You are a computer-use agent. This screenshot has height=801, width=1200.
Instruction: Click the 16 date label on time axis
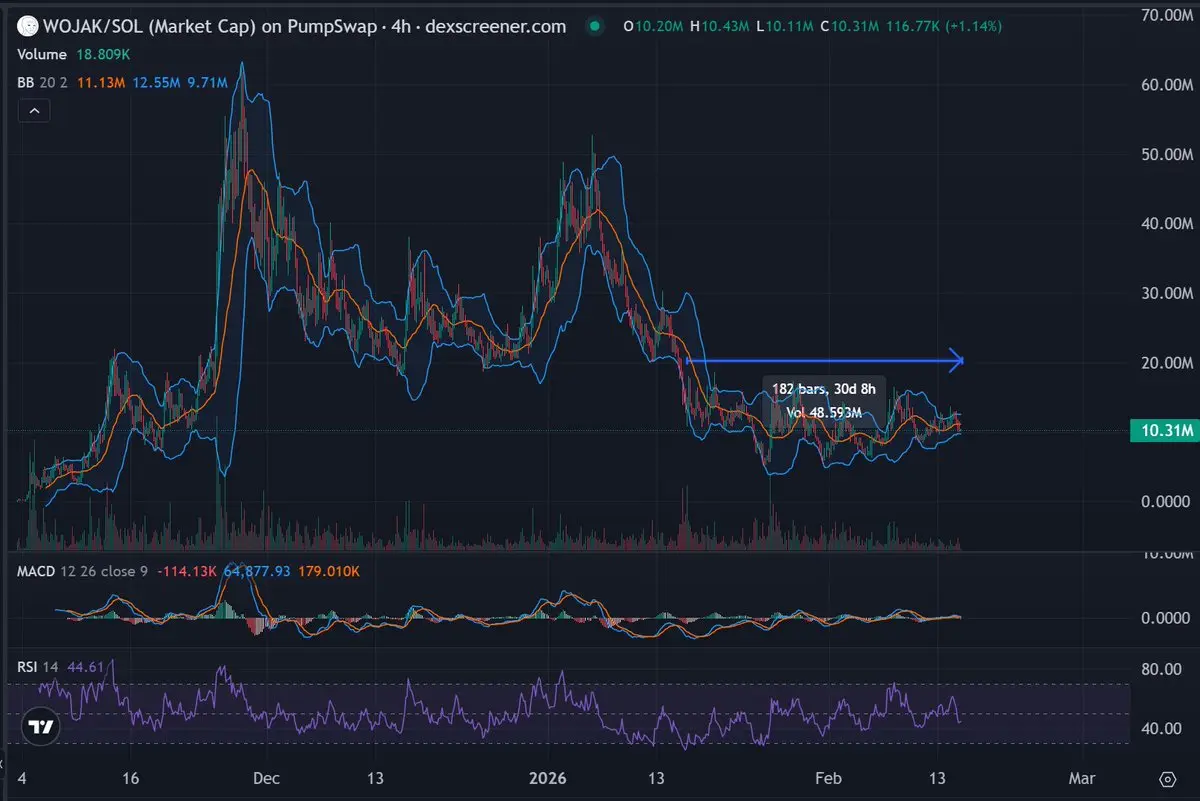click(x=130, y=778)
